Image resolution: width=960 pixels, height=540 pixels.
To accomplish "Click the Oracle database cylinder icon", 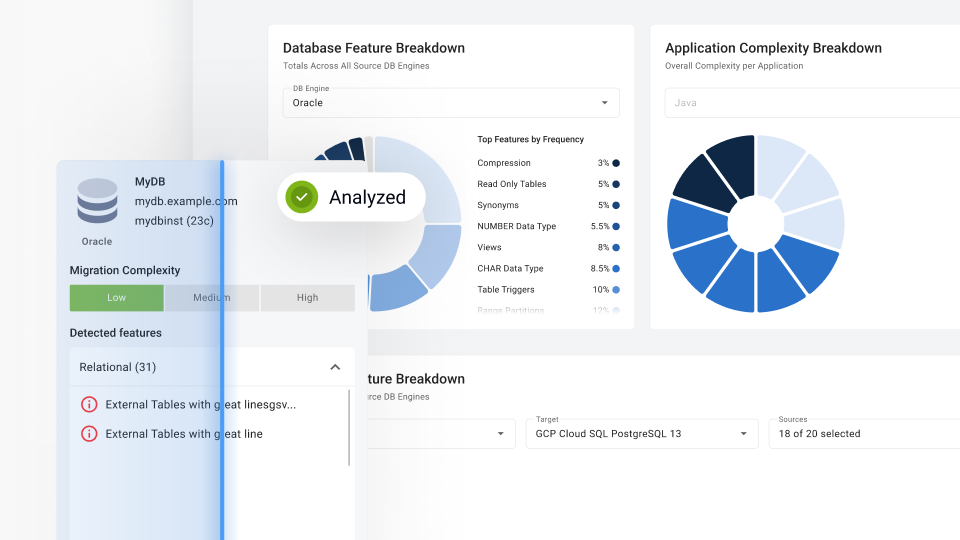I will 97,201.
